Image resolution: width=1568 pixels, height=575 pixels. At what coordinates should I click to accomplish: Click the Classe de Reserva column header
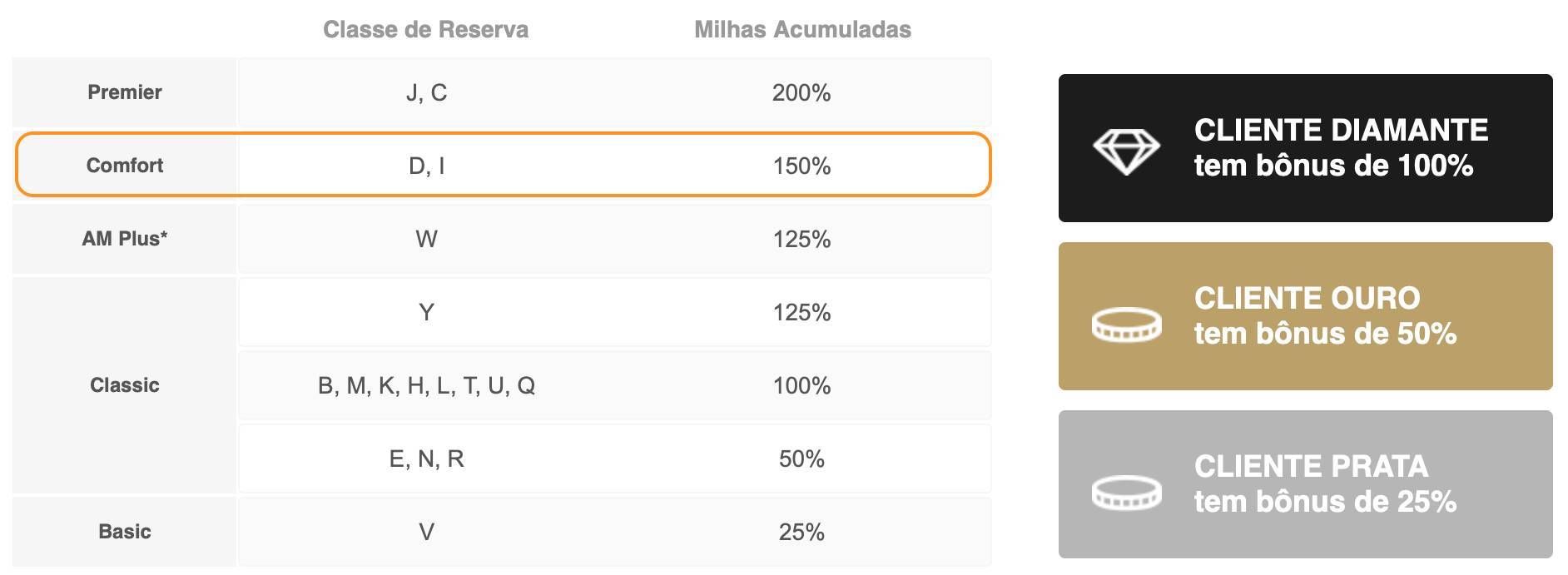425,30
